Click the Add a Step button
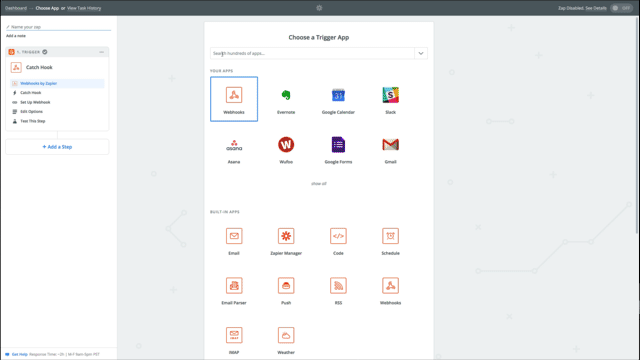Screen dimensions: 640x360 tap(57, 147)
